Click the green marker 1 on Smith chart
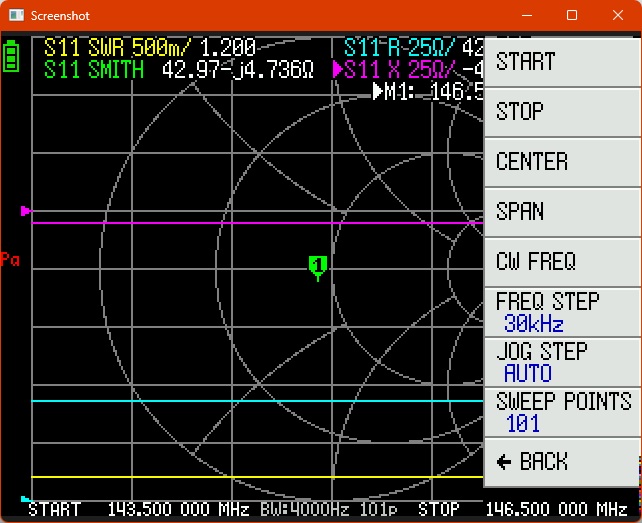642x523 pixels. (318, 265)
